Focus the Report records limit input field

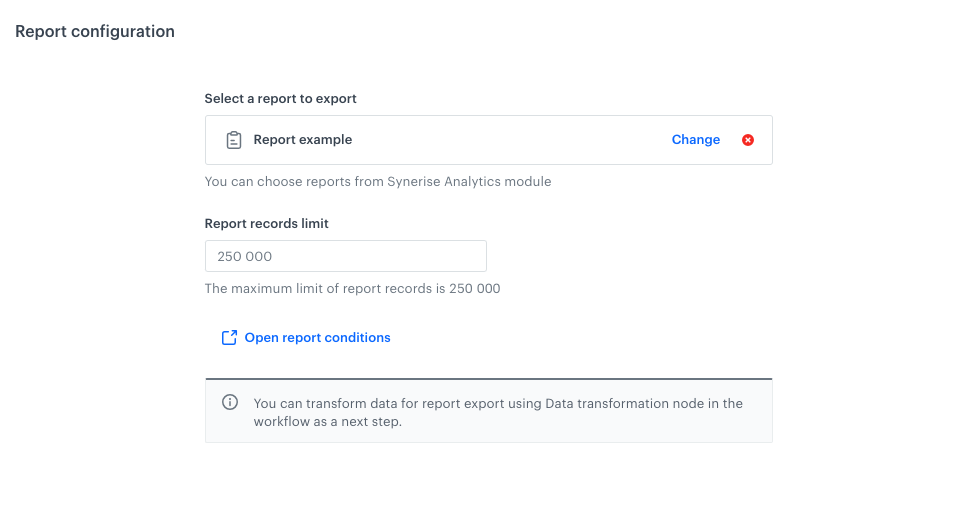(x=345, y=256)
